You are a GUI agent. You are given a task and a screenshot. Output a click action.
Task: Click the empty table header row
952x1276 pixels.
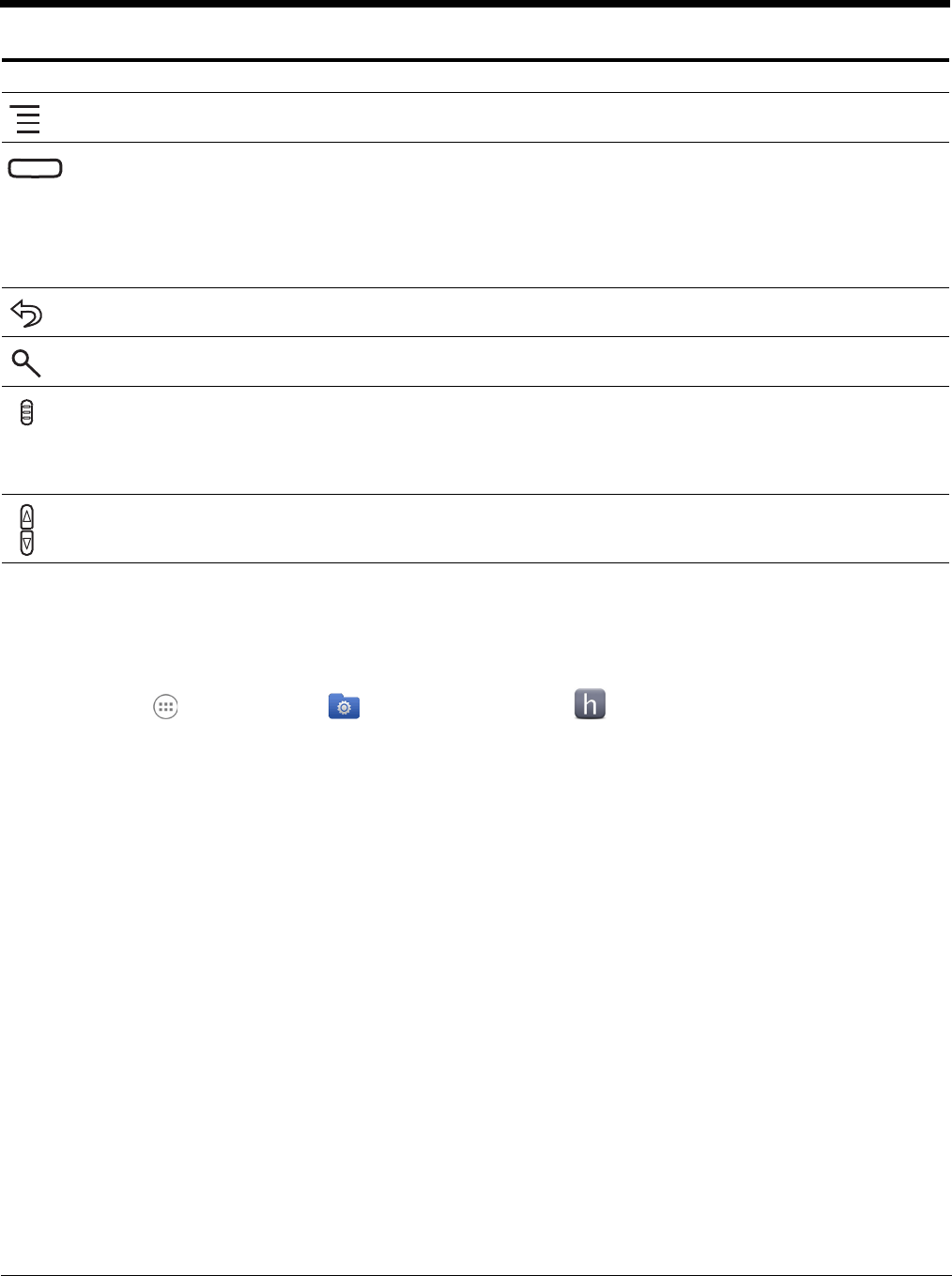tap(476, 77)
